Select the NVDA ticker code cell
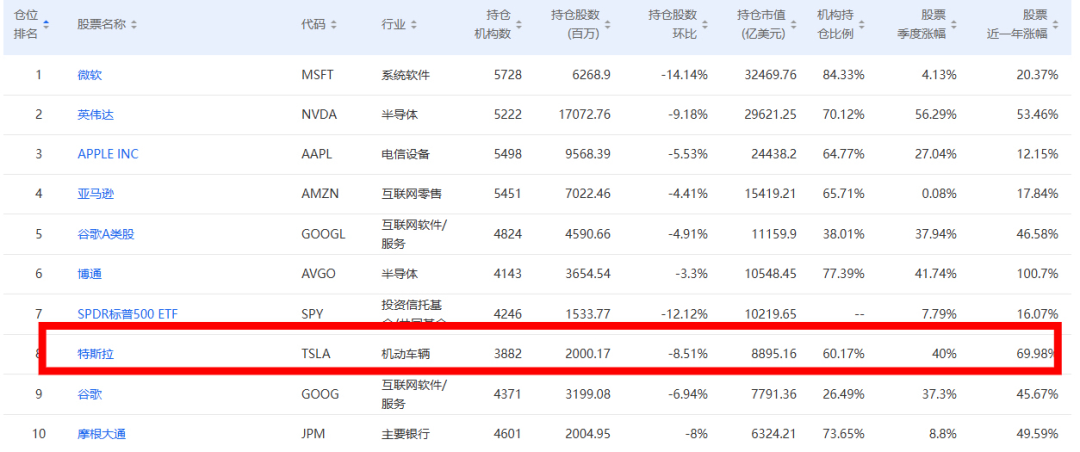Screen dimensions: 1080x452 (319, 115)
